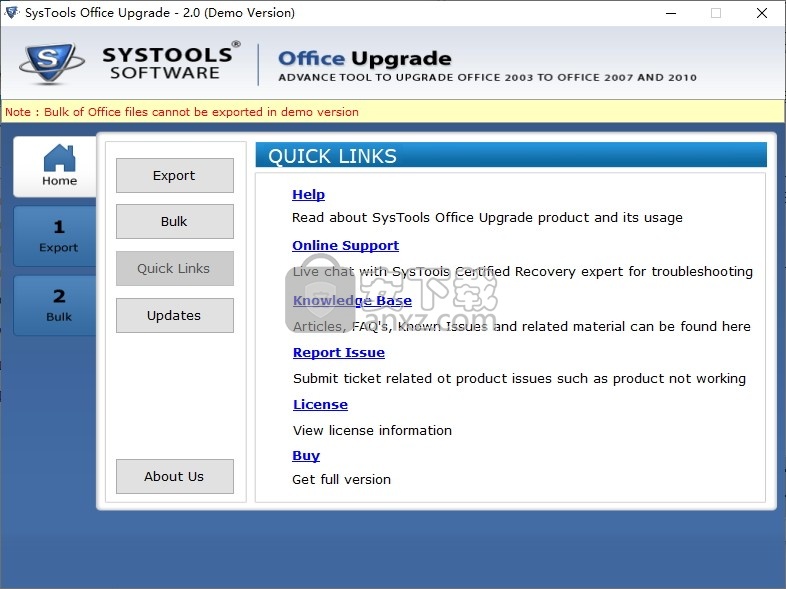Open the License link
The image size is (786, 589).
pyautogui.click(x=320, y=405)
